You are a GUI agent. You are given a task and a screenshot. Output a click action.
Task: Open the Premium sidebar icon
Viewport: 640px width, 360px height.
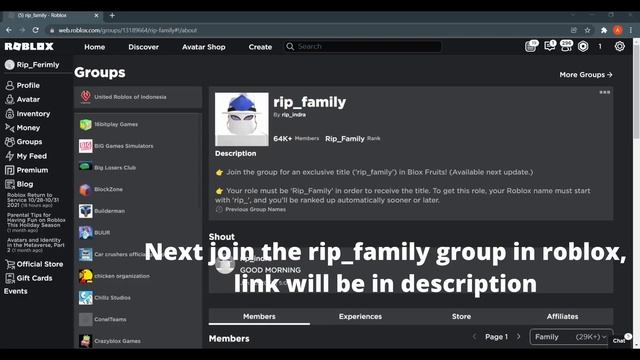tap(9, 170)
